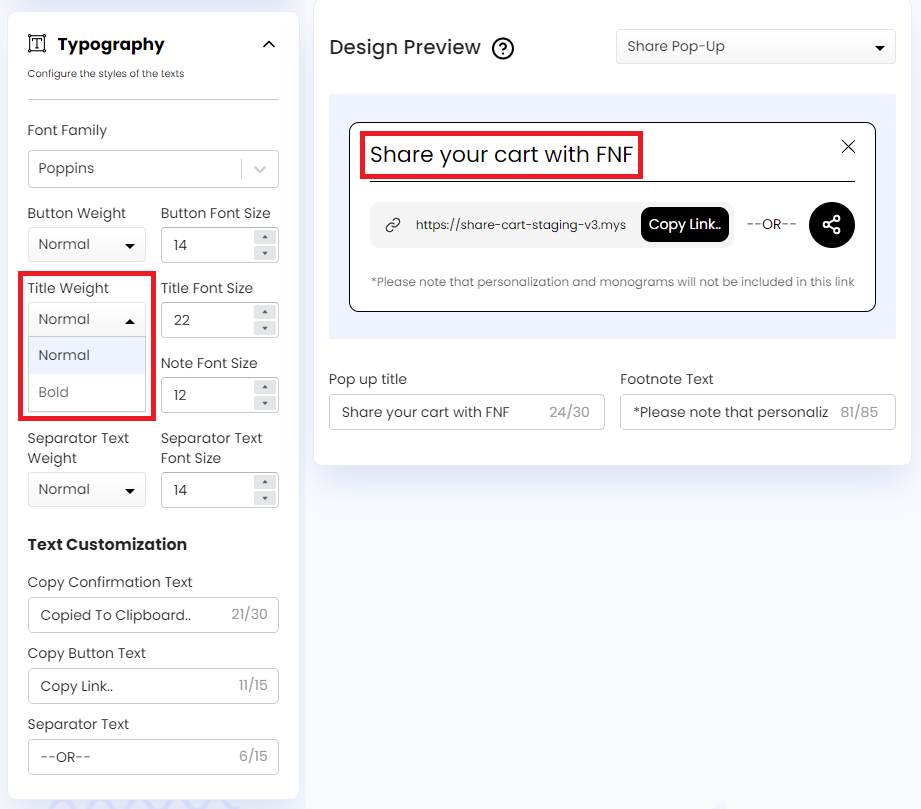
Task: Click the Typography section icon
Action: (37, 44)
